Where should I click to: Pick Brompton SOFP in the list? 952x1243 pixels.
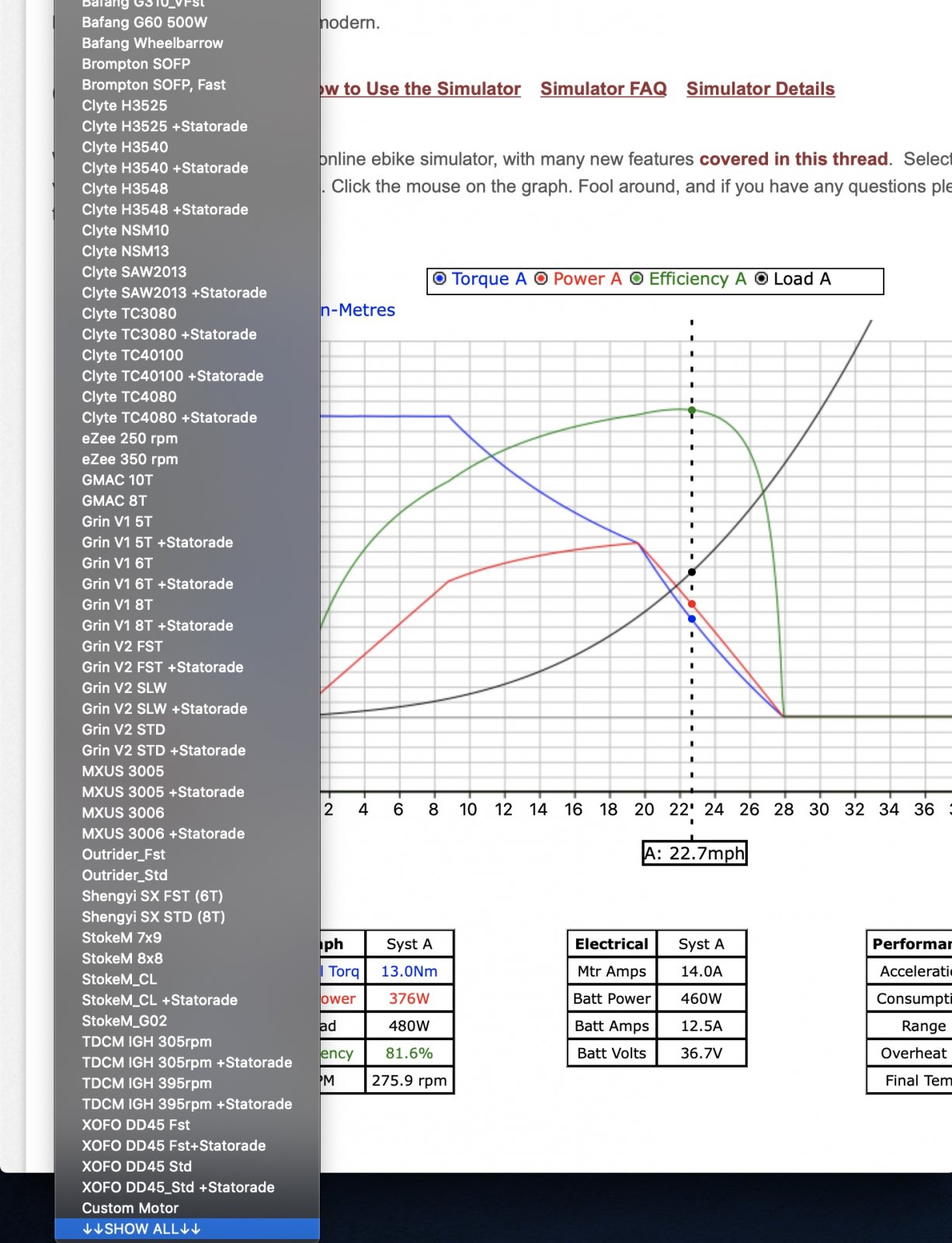(187, 64)
